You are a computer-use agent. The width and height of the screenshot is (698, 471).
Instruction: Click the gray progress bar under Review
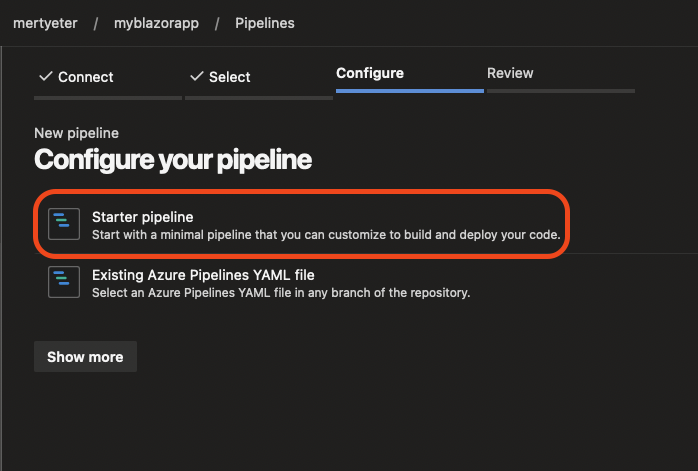(x=561, y=91)
